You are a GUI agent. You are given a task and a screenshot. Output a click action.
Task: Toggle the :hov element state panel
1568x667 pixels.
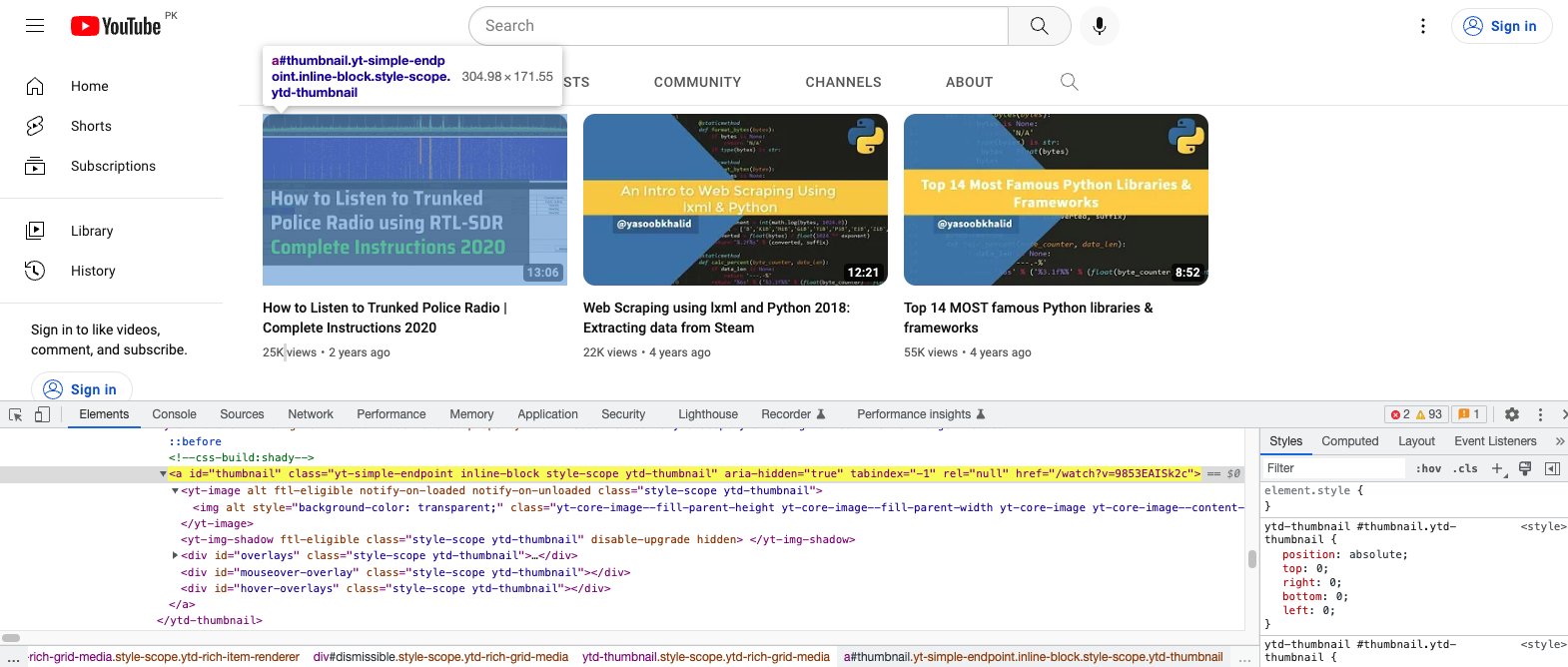coord(1428,468)
